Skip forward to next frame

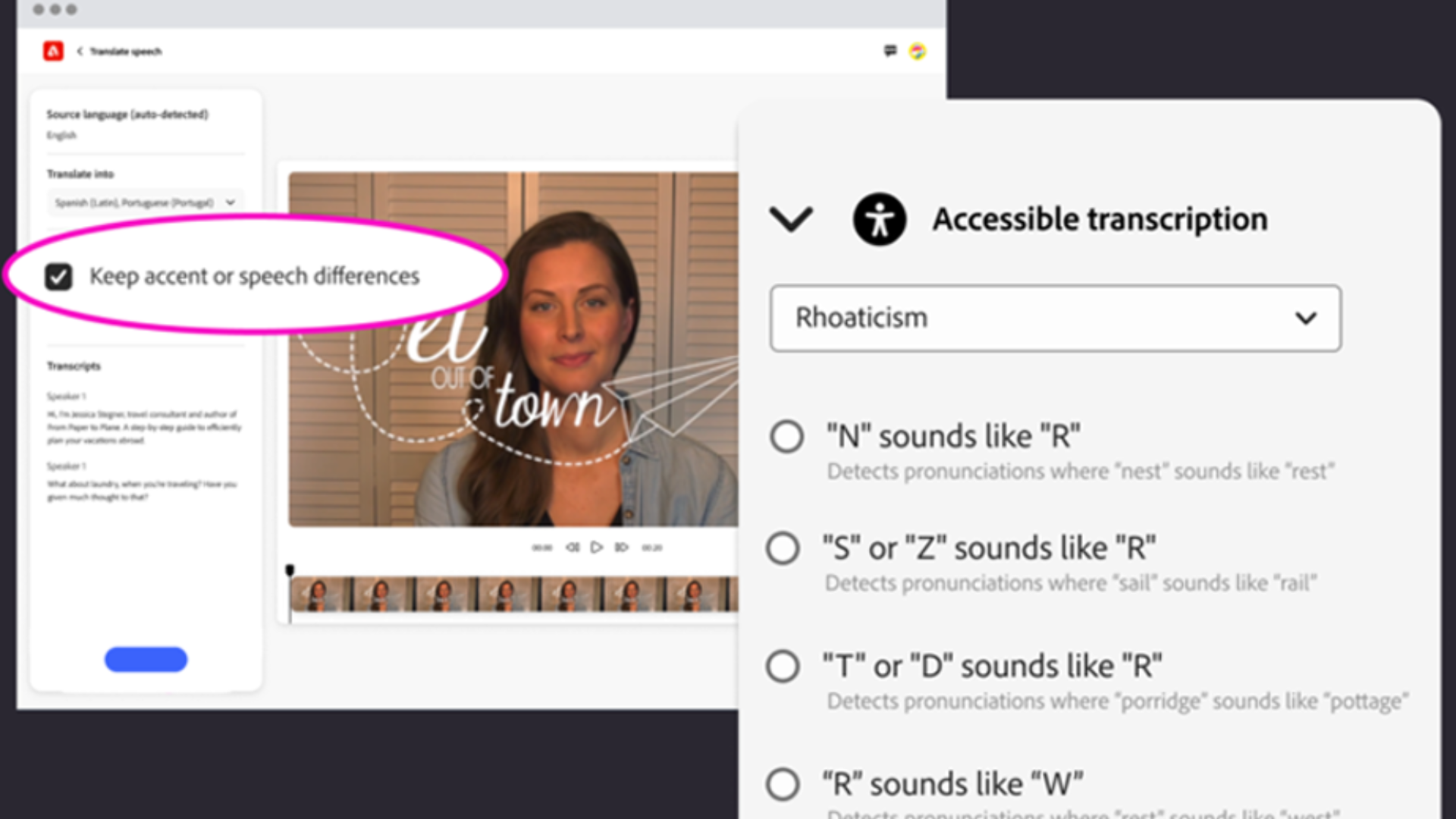point(622,548)
